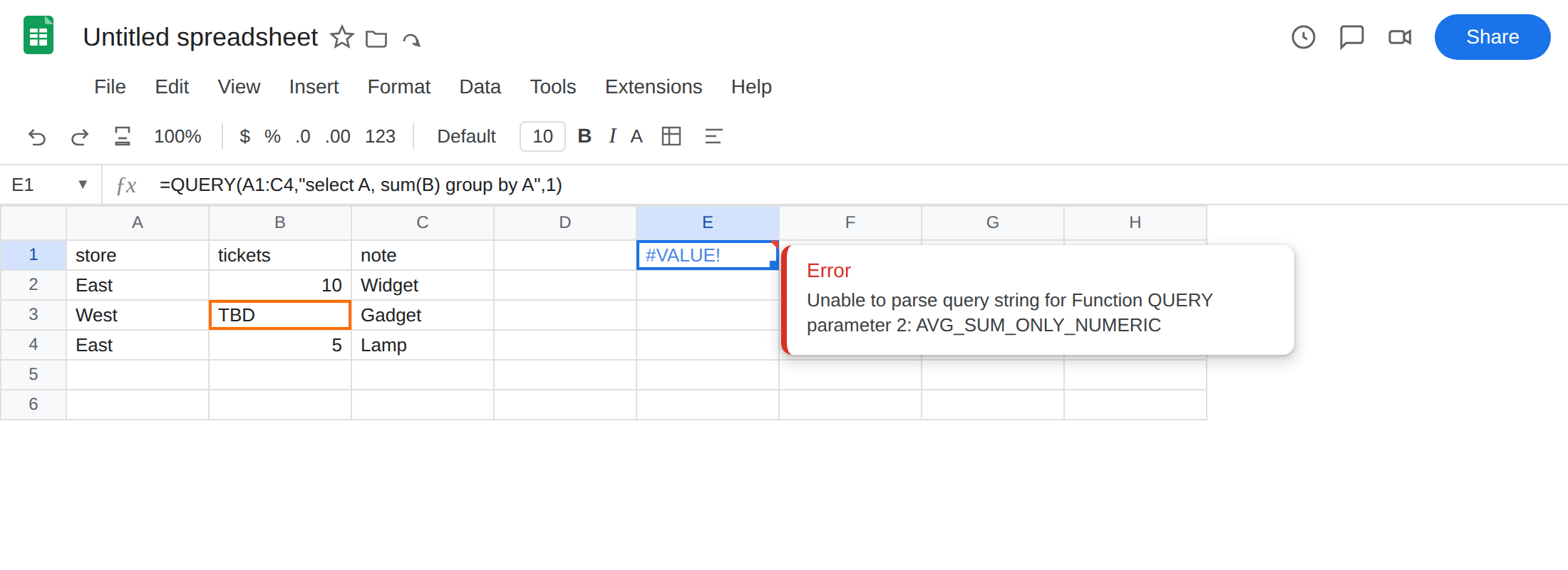Open the comments panel icon
1568x570 pixels.
(1352, 37)
